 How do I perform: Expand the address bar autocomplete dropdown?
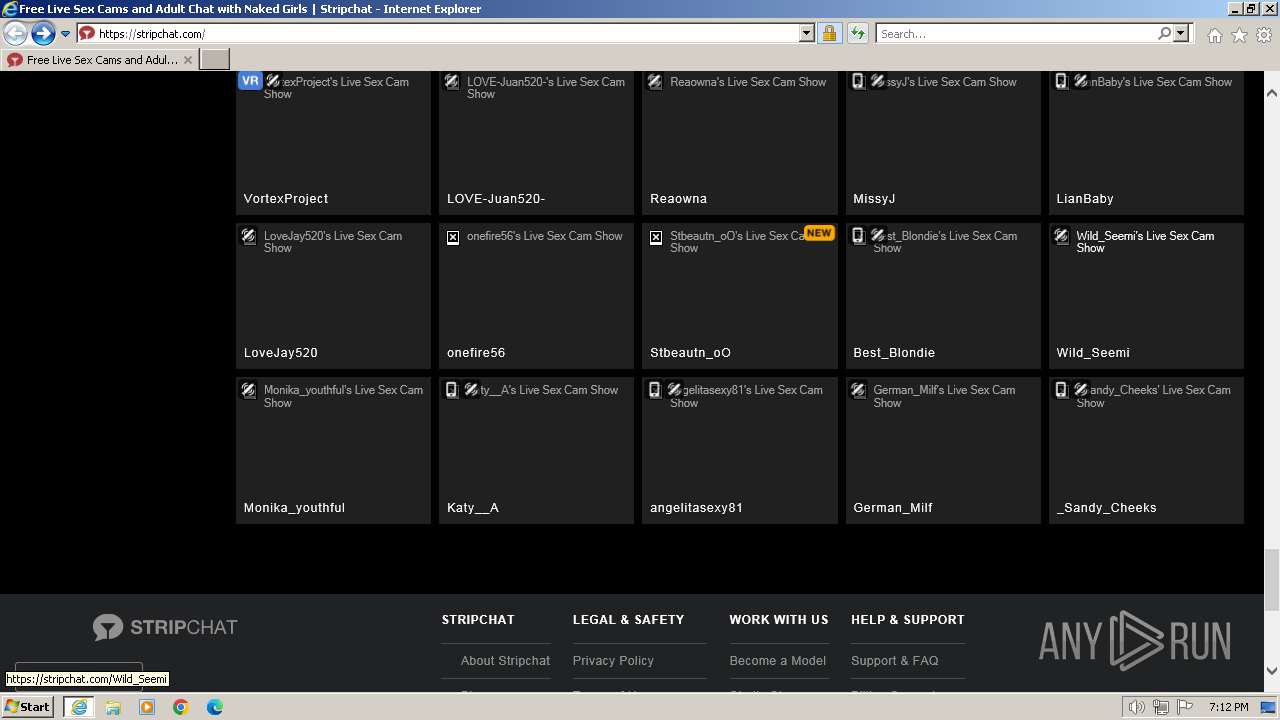point(807,34)
